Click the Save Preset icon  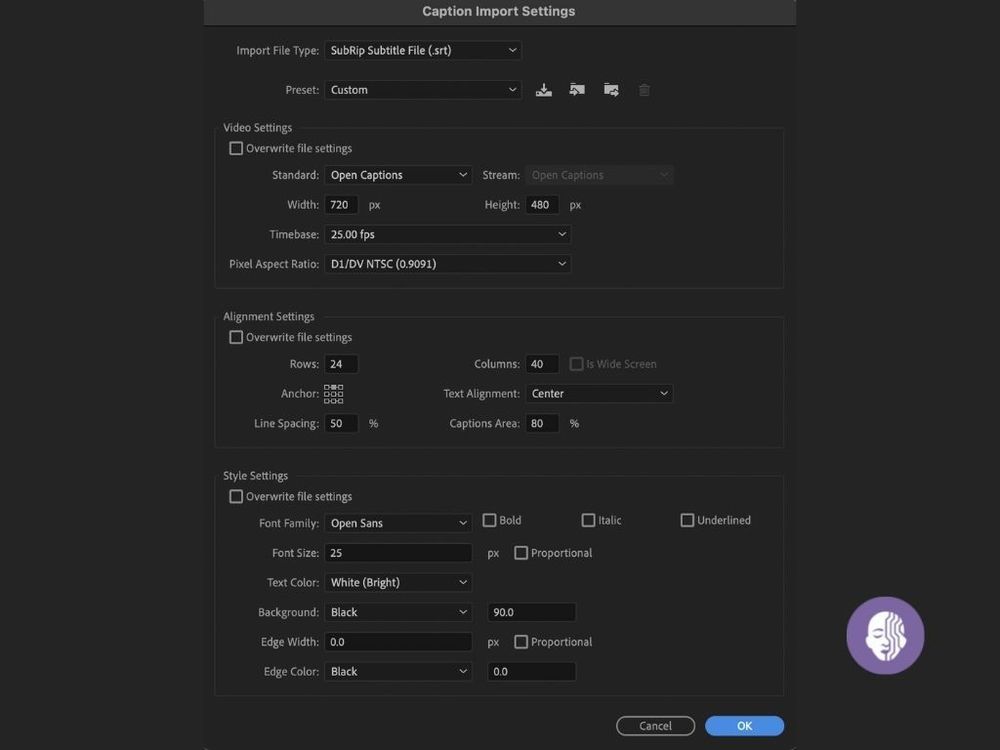pyautogui.click(x=543, y=90)
